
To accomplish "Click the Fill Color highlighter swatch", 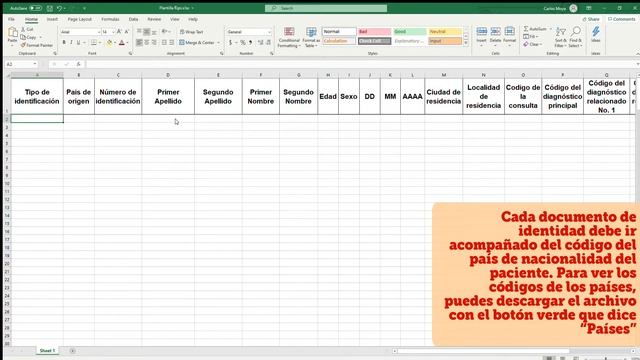I will tap(109, 42).
